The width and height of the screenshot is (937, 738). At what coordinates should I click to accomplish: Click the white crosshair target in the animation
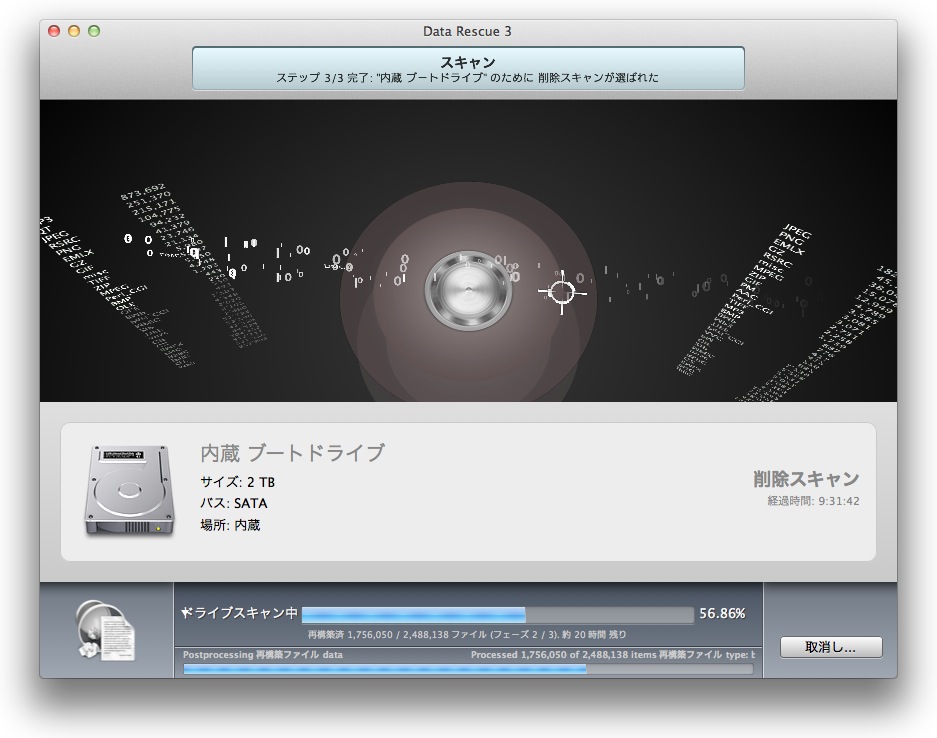click(562, 292)
